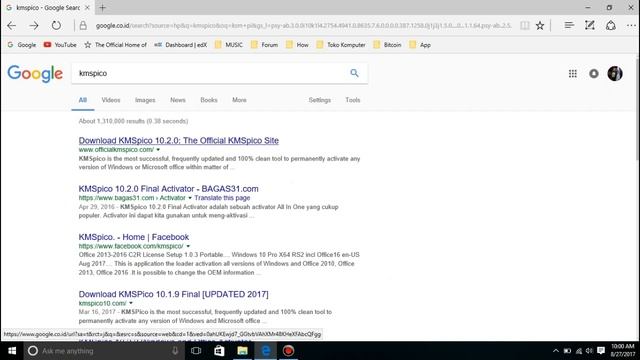Open the Edge Hub icon
Screen dimensions: 640x360
coord(569,25)
